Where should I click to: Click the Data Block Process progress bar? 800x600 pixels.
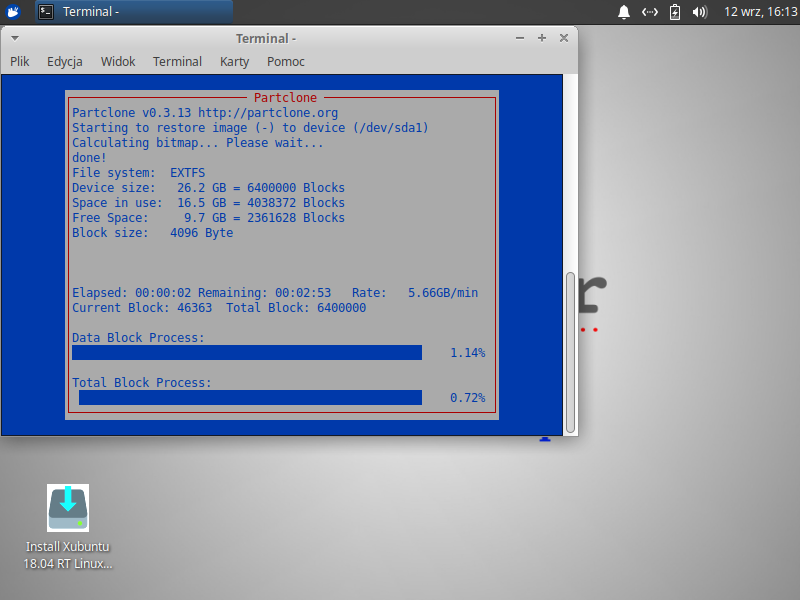coord(247,352)
